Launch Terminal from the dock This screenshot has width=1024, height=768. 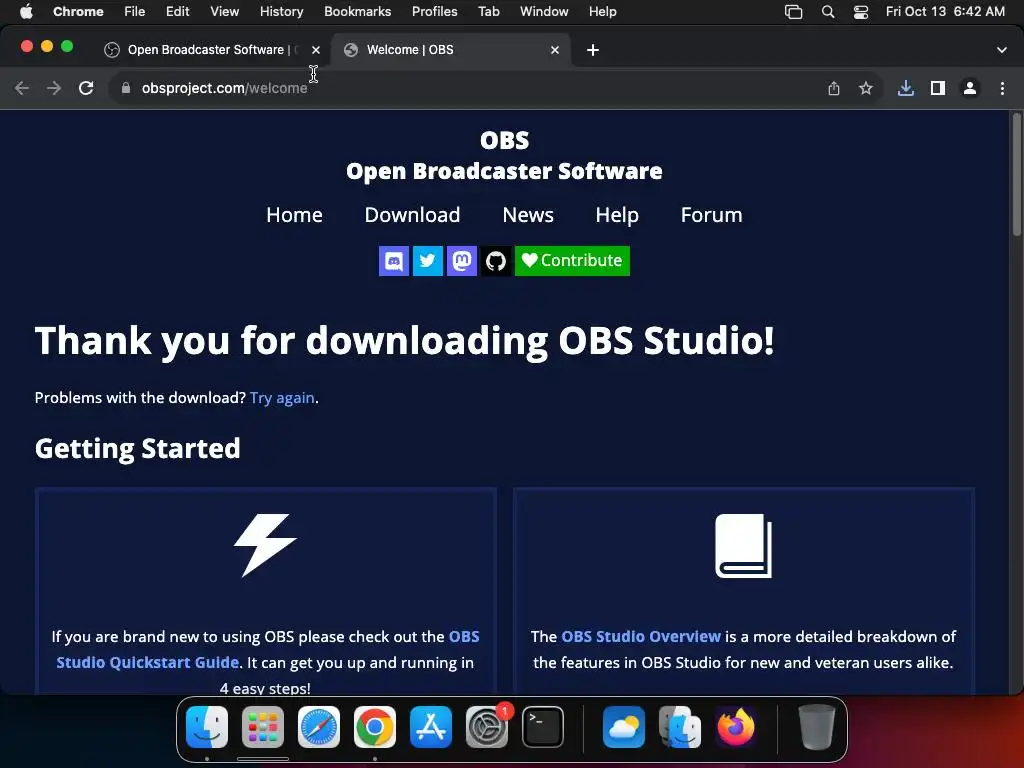(543, 727)
